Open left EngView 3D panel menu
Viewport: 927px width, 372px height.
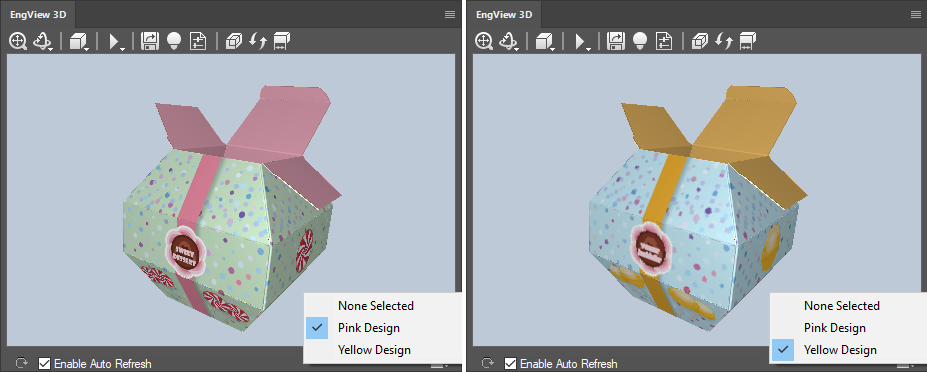tap(450, 15)
